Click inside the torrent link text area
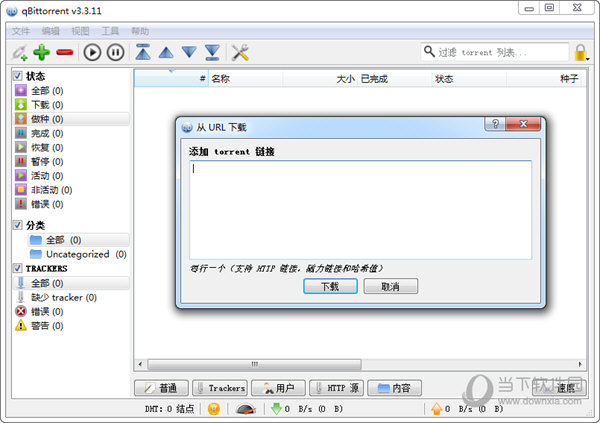 (x=360, y=210)
